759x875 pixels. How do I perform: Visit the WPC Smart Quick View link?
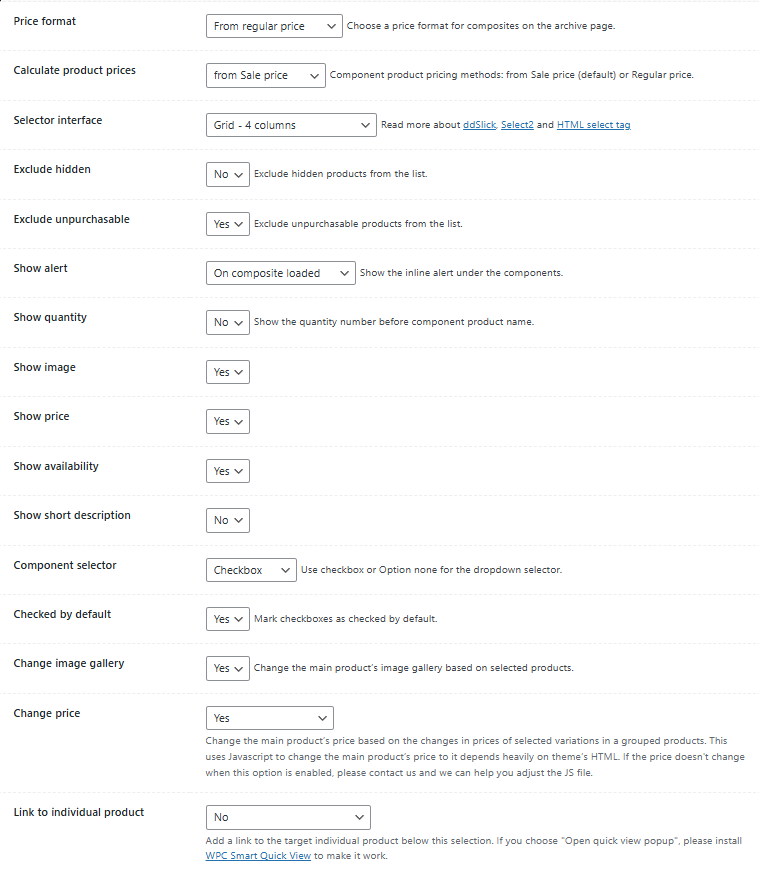[258, 856]
